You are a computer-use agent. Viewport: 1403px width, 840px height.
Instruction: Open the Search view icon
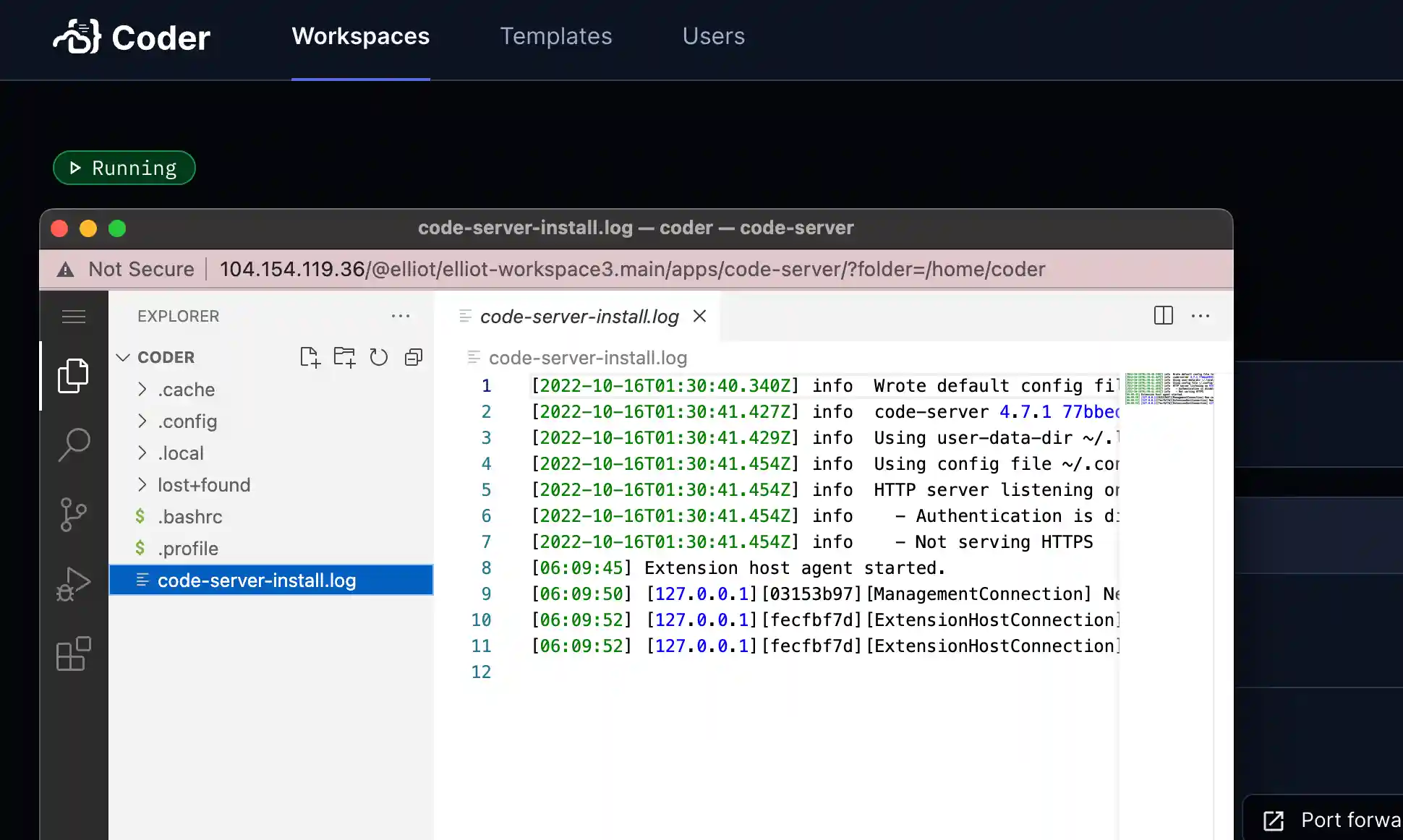click(x=73, y=445)
